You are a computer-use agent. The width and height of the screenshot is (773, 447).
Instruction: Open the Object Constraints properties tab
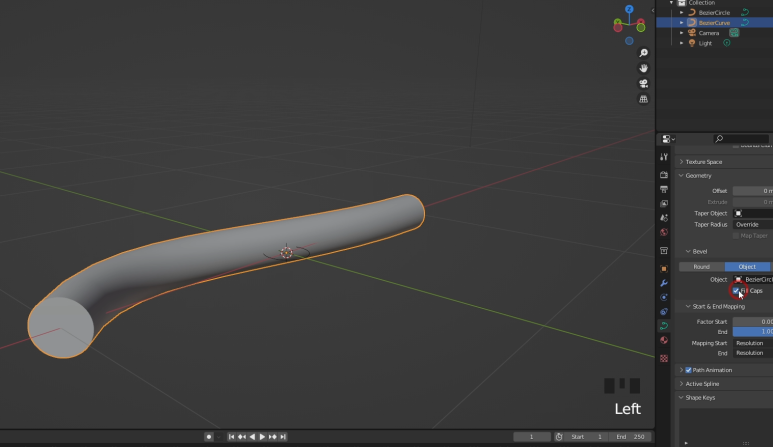(664, 311)
